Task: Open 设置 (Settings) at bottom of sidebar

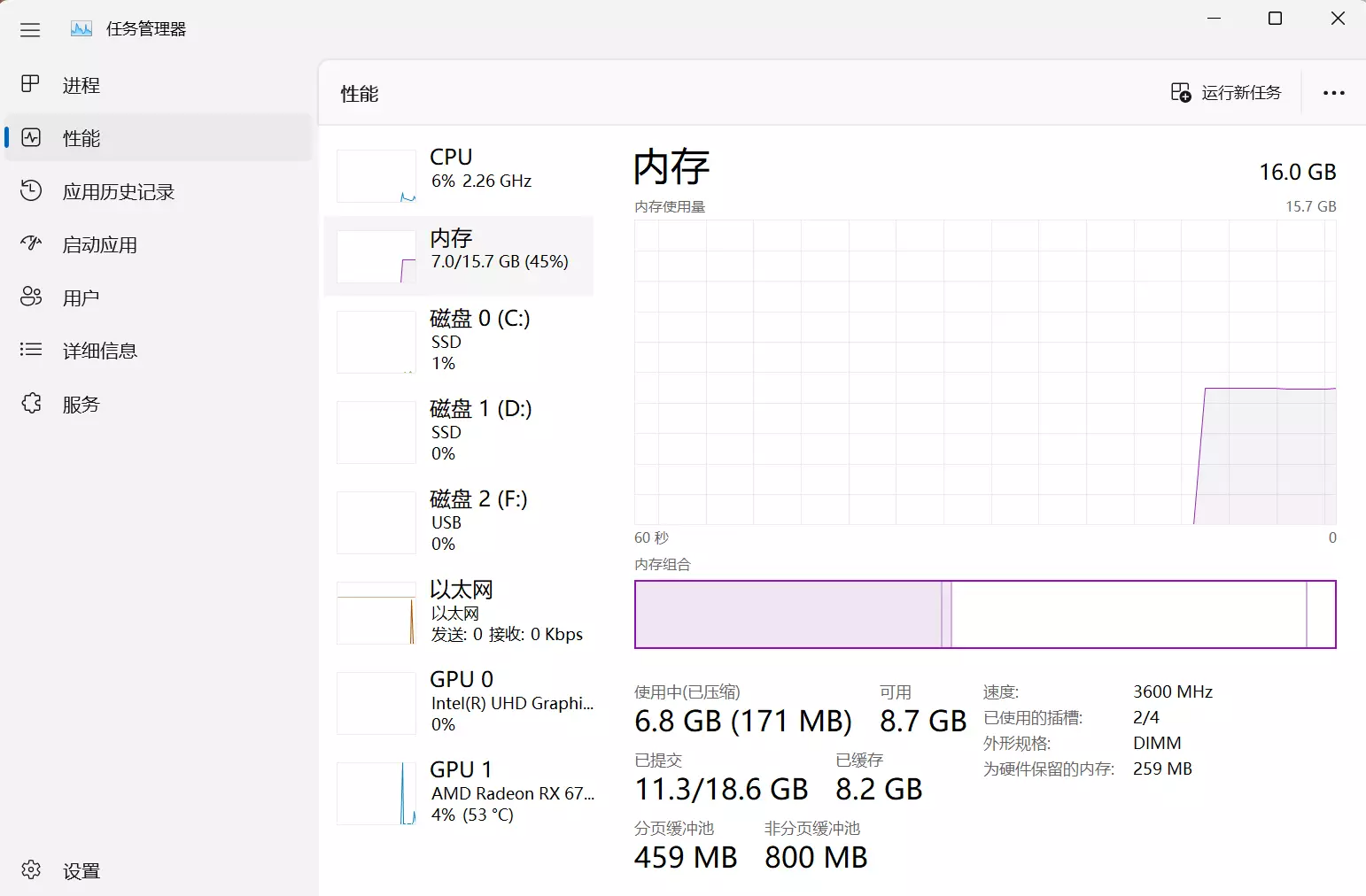Action: click(x=81, y=870)
